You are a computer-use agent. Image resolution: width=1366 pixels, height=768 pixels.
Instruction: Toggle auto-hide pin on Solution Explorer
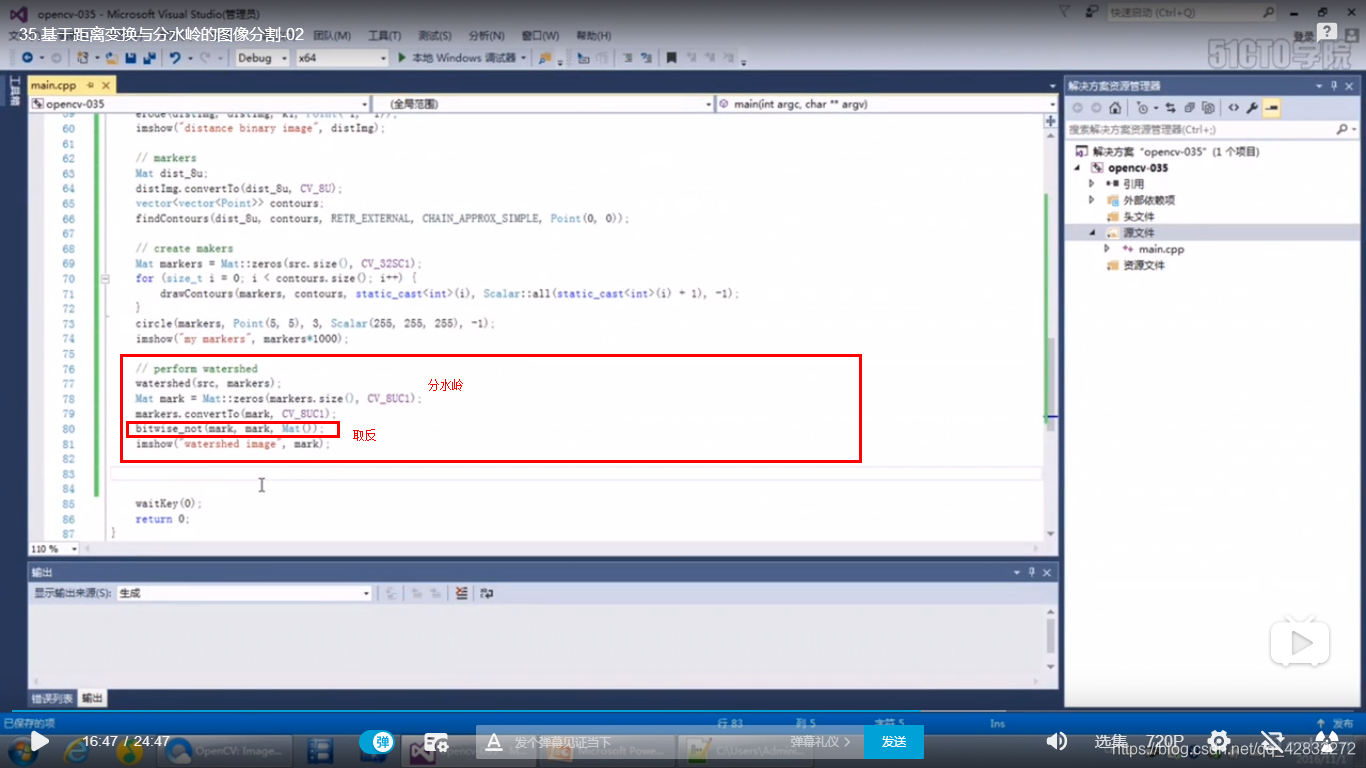click(x=1335, y=86)
